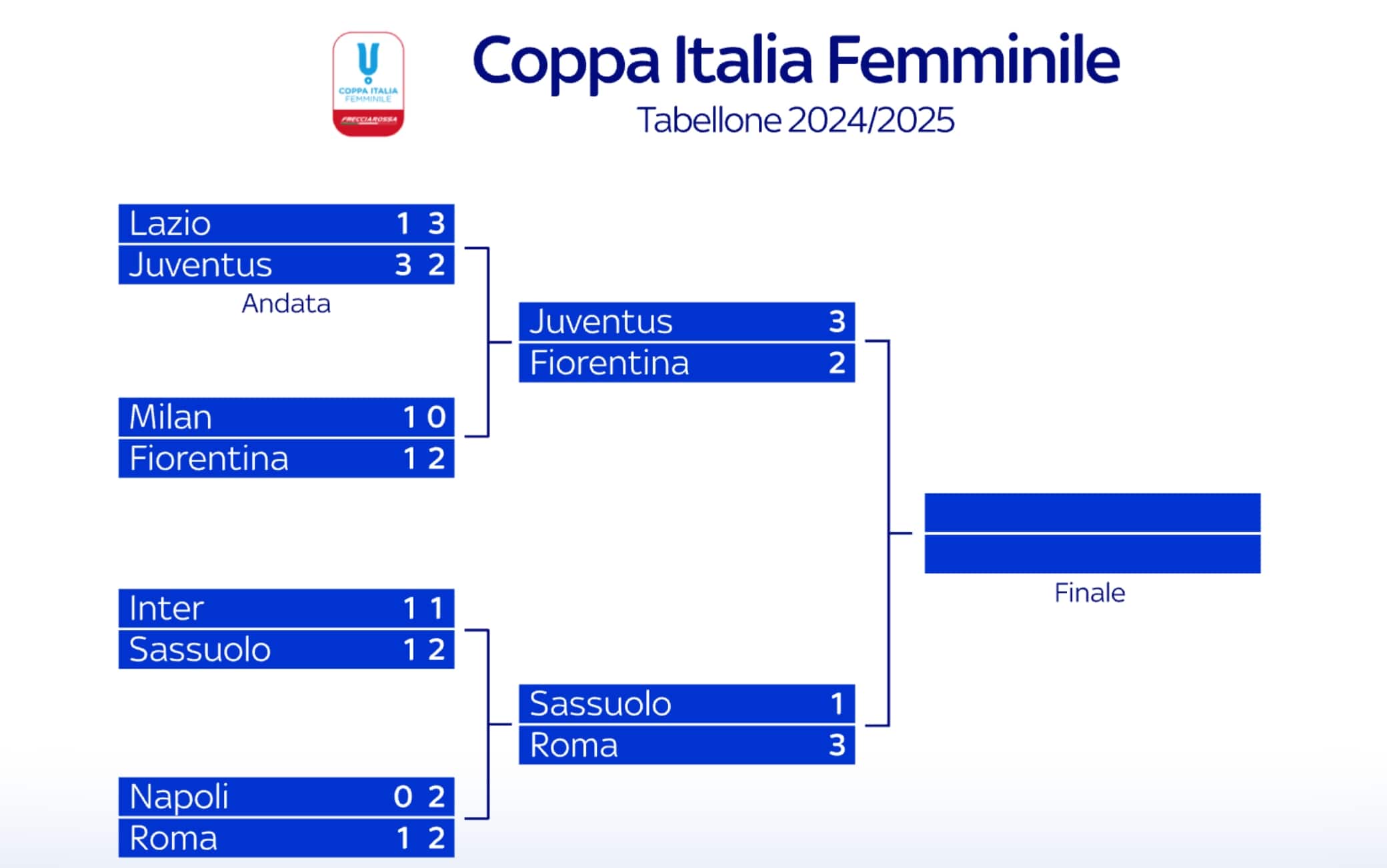The width and height of the screenshot is (1387, 868).
Task: Click the Tabellone 2024/2025 subtitle
Action: (796, 121)
